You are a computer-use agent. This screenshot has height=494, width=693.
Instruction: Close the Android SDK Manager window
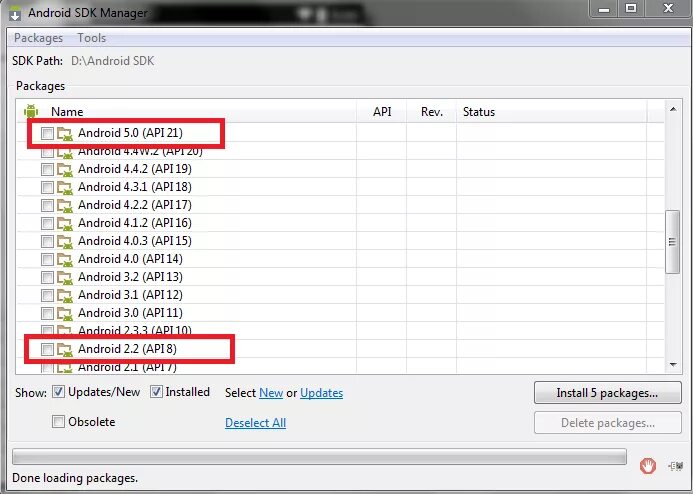tap(667, 9)
